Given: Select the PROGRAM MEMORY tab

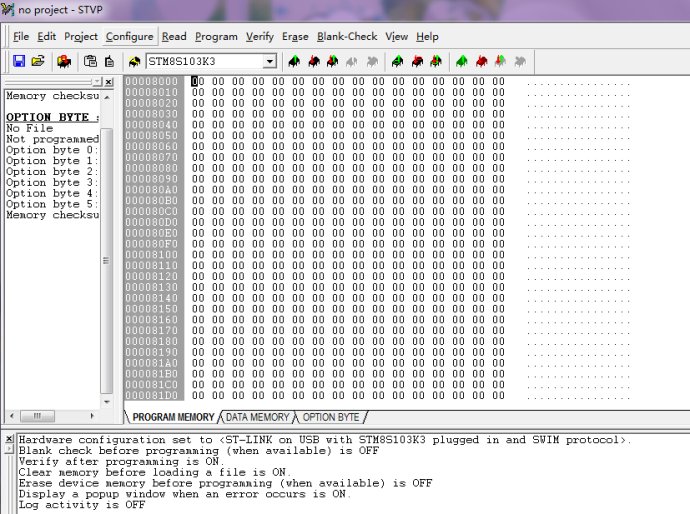Looking at the screenshot, I should (173, 417).
